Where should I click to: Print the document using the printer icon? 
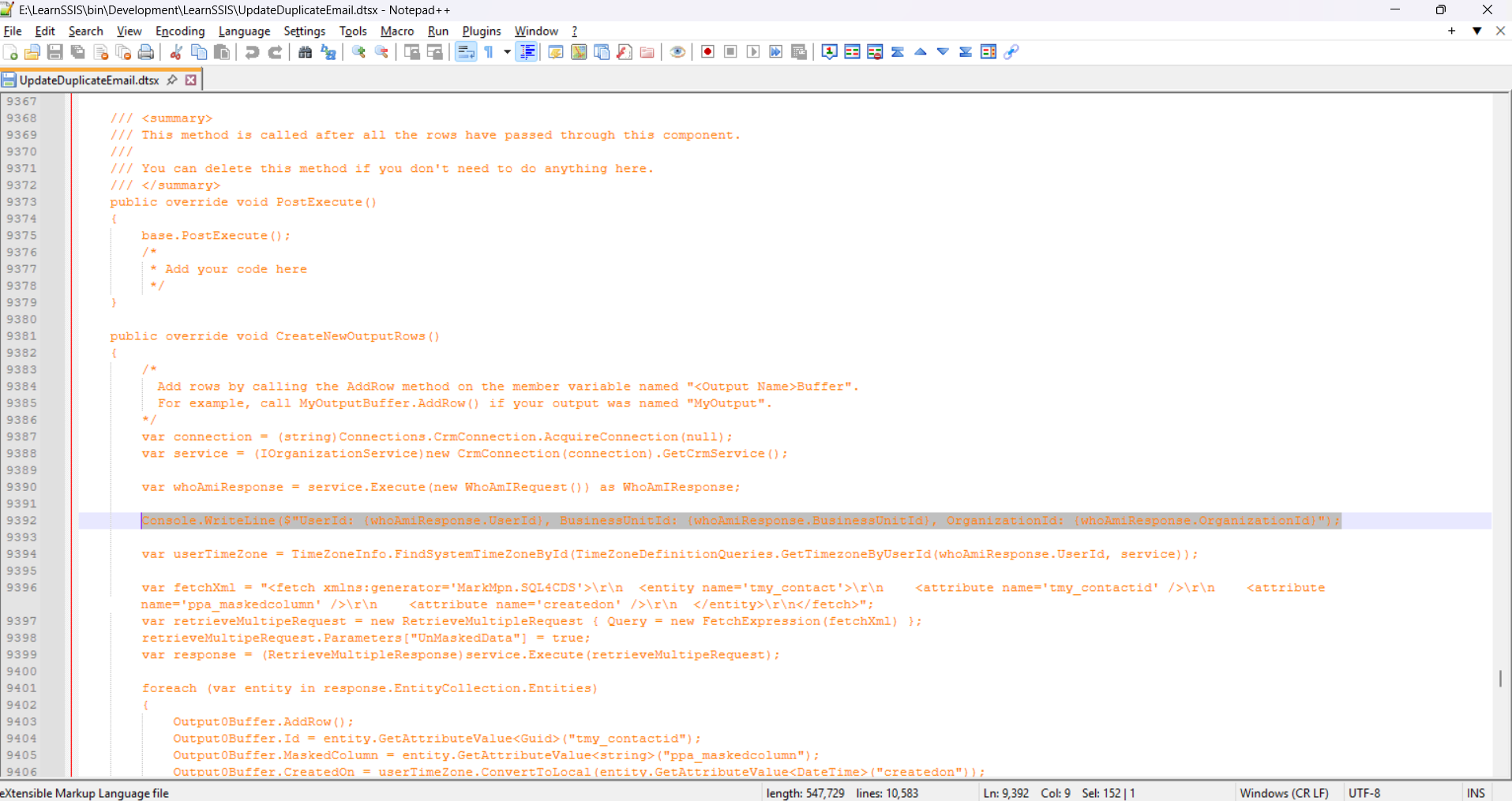pos(146,52)
